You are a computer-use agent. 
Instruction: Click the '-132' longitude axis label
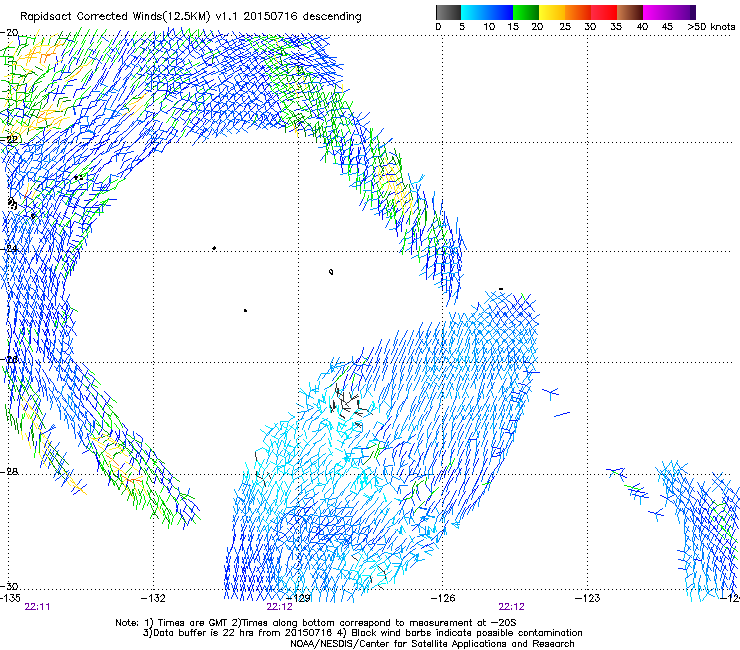(x=153, y=598)
